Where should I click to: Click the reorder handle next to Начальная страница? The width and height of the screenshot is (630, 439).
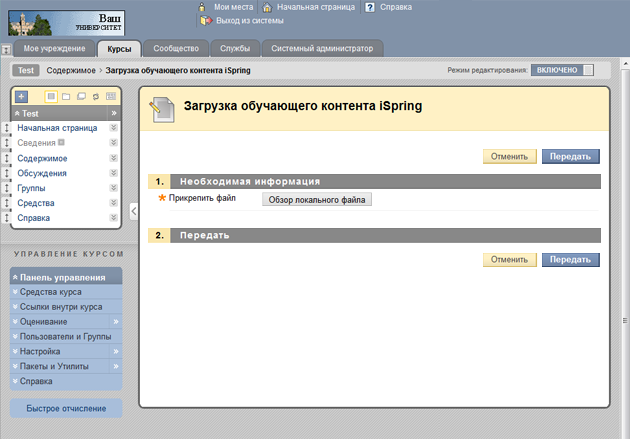[6, 128]
